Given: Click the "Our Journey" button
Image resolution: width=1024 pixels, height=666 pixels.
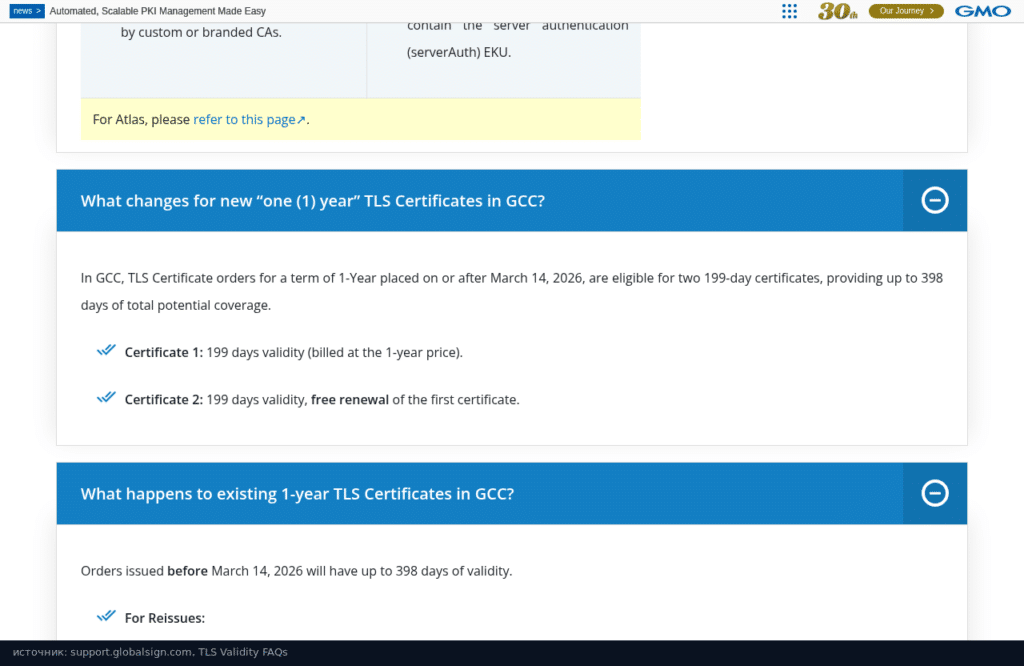Looking at the screenshot, I should click(906, 11).
